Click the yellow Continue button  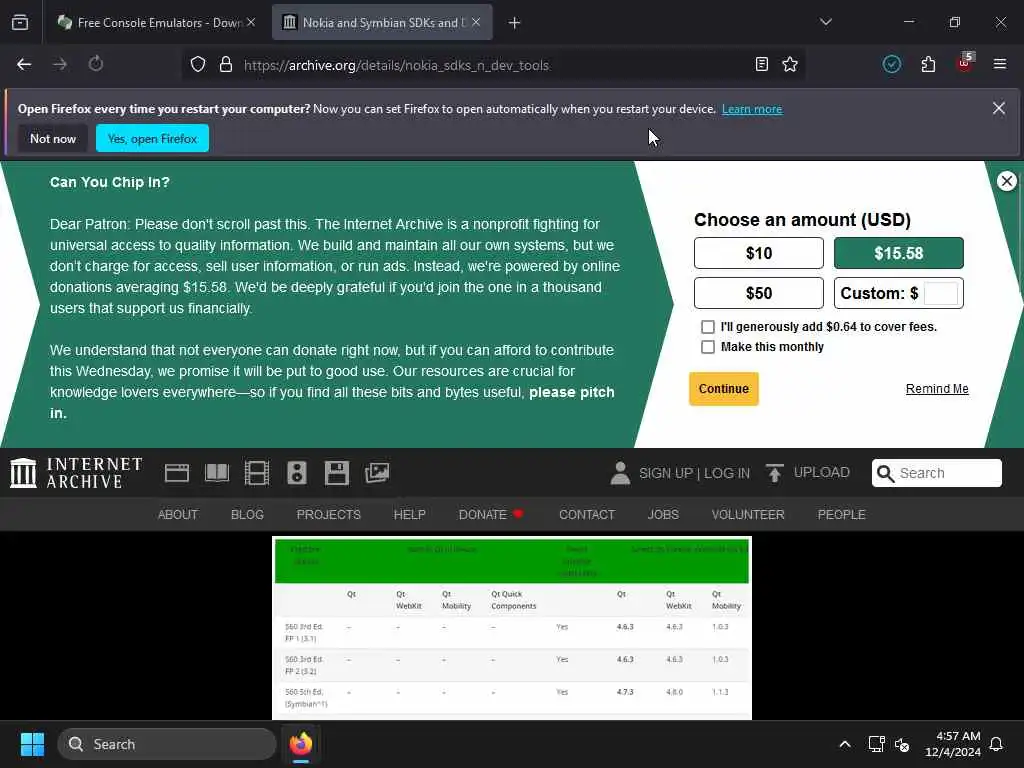pos(724,389)
